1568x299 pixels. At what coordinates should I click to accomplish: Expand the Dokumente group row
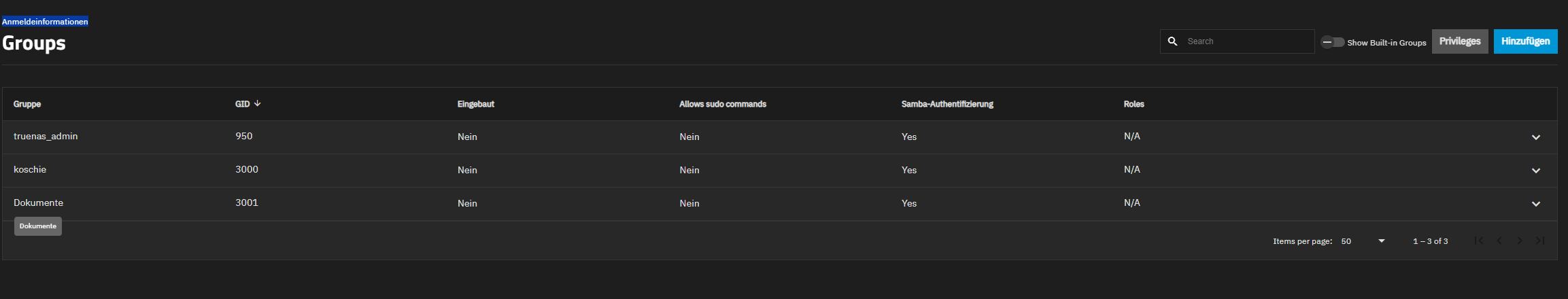coord(1536,204)
